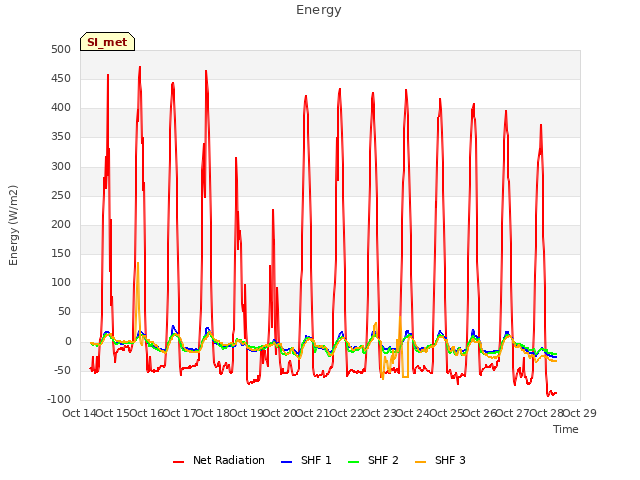
Task: Click the red Net Radiation legend swatch
Action: [178, 462]
